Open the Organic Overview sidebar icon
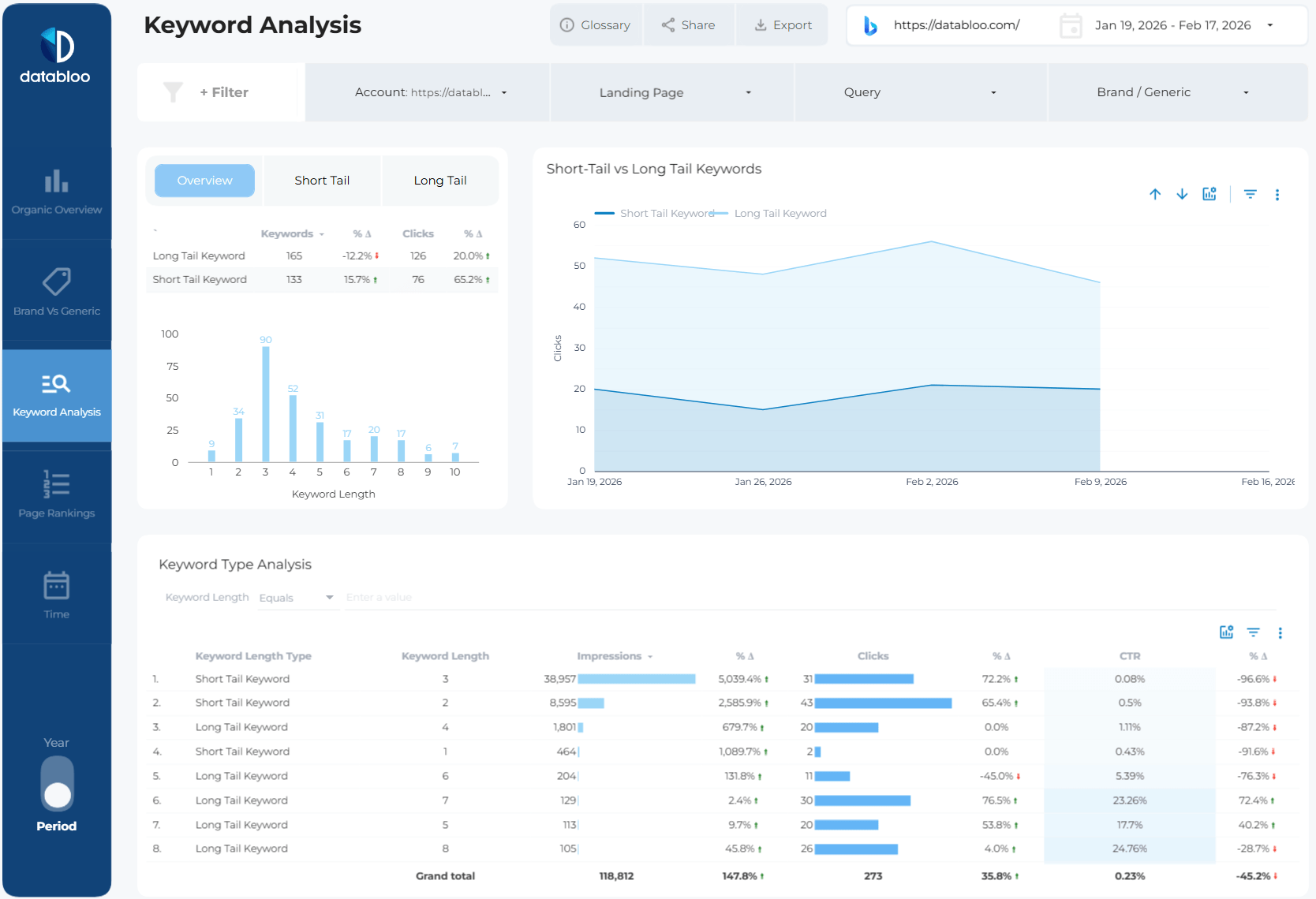The width and height of the screenshot is (1316, 899). point(56,182)
